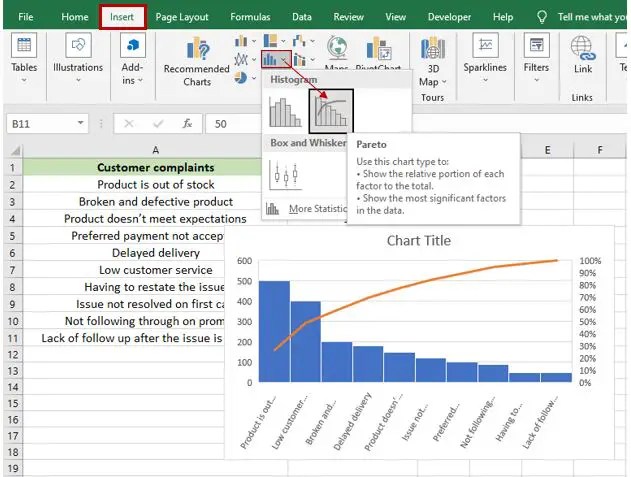631x477 pixels.
Task: Switch to the Page Layout tab
Action: [182, 17]
